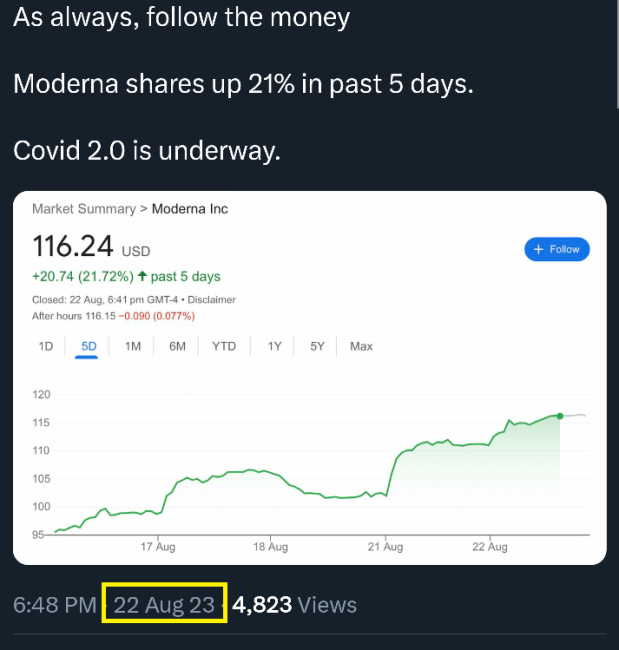619x650 pixels.
Task: Show the 5Y range chart
Action: tap(317, 346)
